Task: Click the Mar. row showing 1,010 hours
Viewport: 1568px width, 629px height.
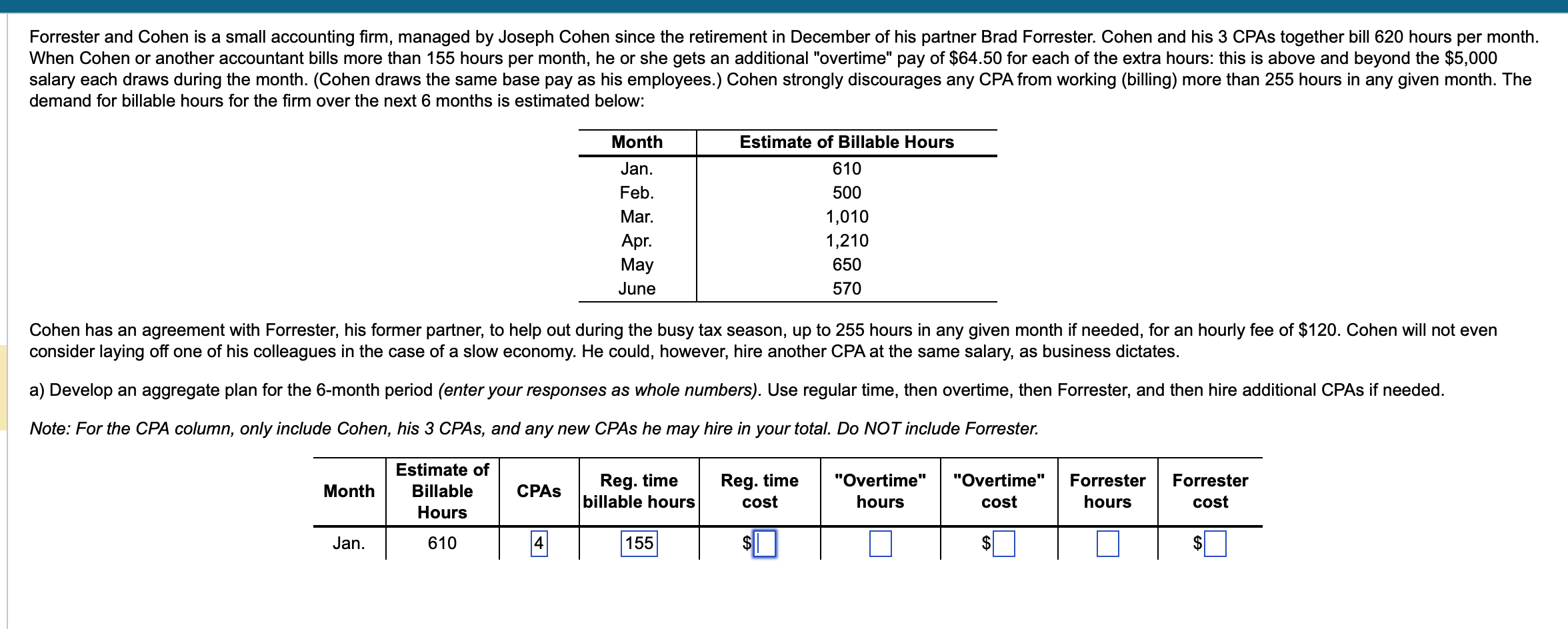Action: click(x=845, y=217)
